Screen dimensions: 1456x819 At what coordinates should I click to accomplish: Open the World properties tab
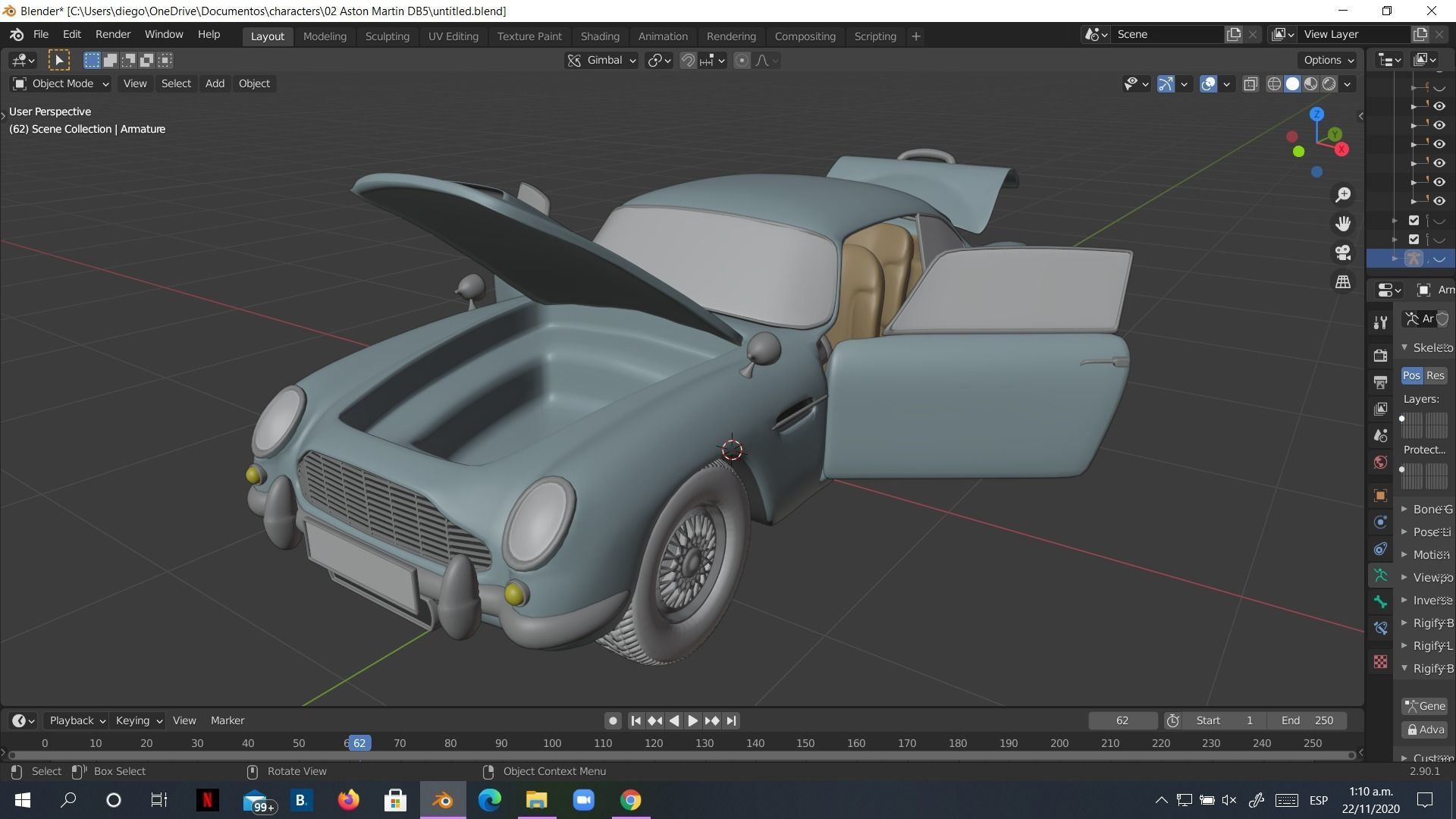point(1380,462)
